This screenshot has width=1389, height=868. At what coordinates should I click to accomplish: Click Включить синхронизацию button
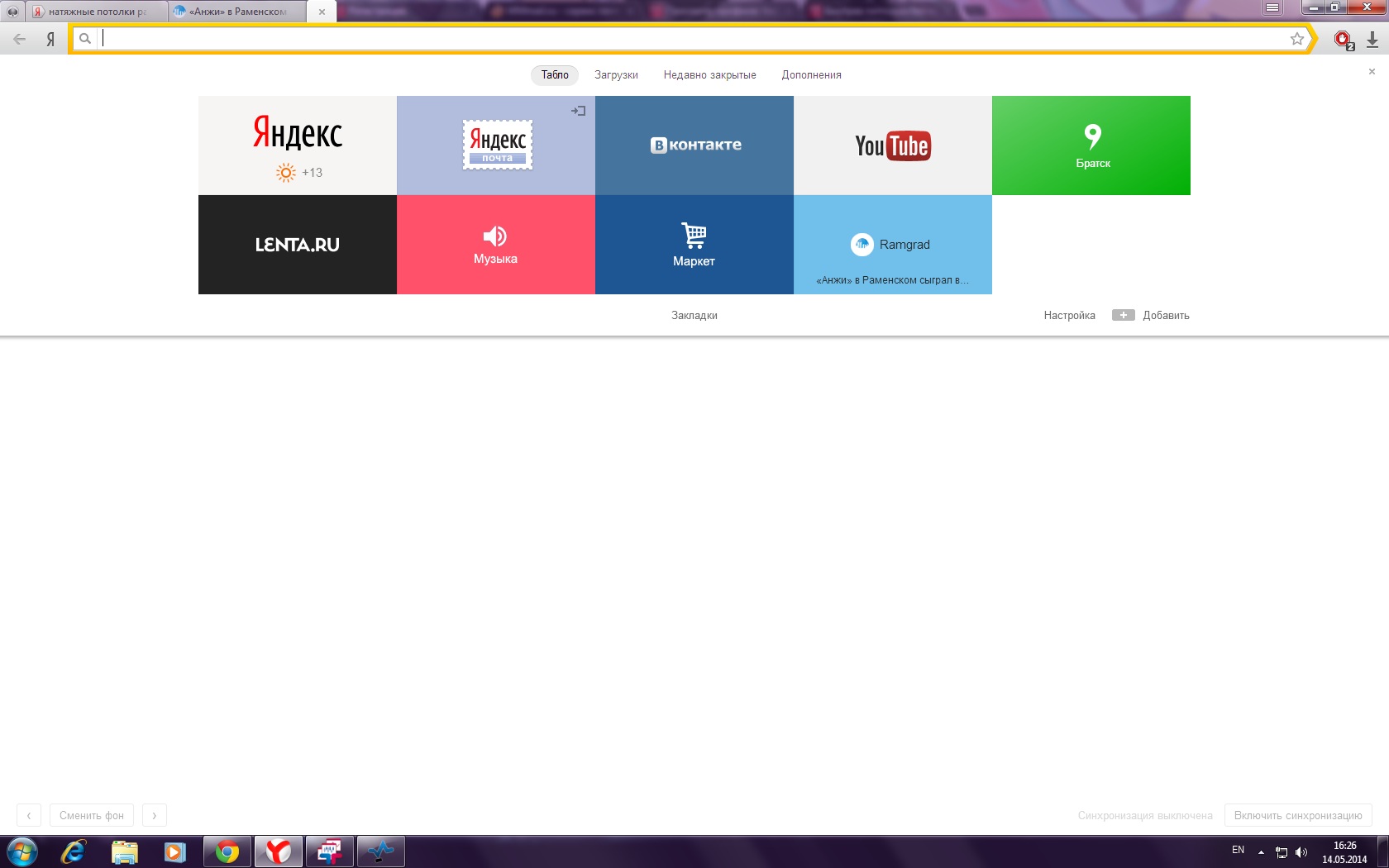point(1298,816)
